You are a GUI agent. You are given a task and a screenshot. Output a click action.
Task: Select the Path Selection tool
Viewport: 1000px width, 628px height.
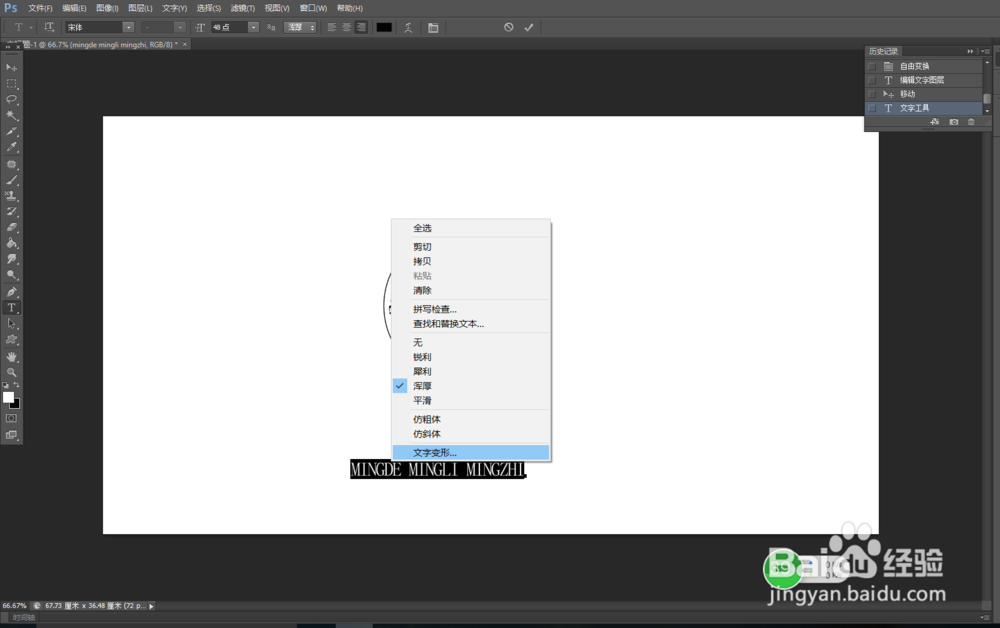pyautogui.click(x=11, y=324)
